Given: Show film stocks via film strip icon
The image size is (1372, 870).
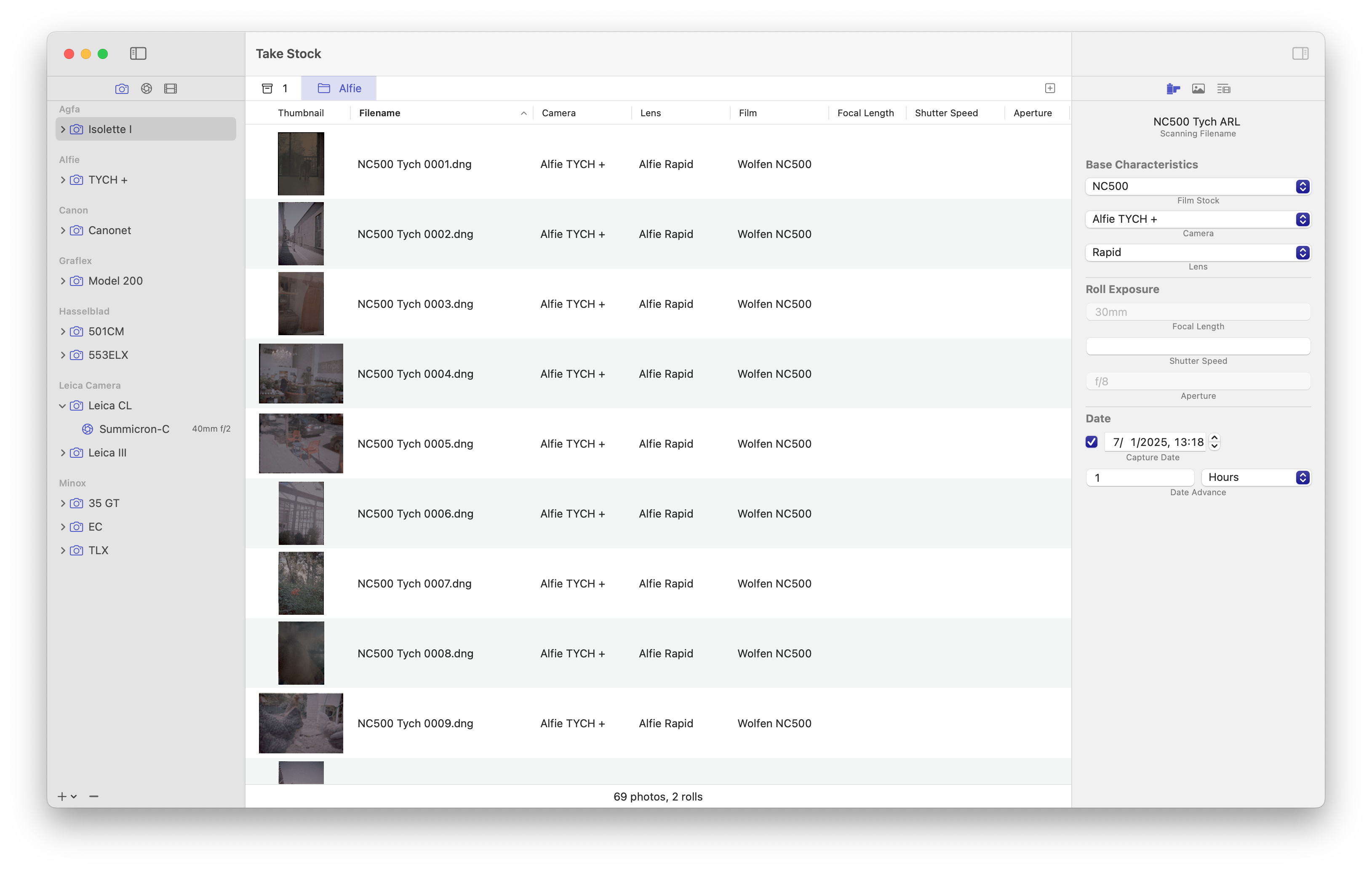Looking at the screenshot, I should pos(171,88).
